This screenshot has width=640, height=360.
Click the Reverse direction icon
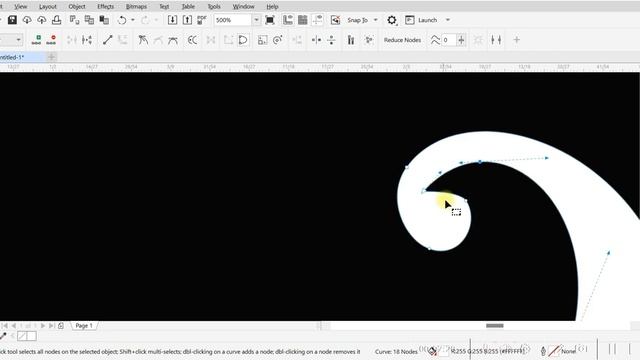click(192, 40)
